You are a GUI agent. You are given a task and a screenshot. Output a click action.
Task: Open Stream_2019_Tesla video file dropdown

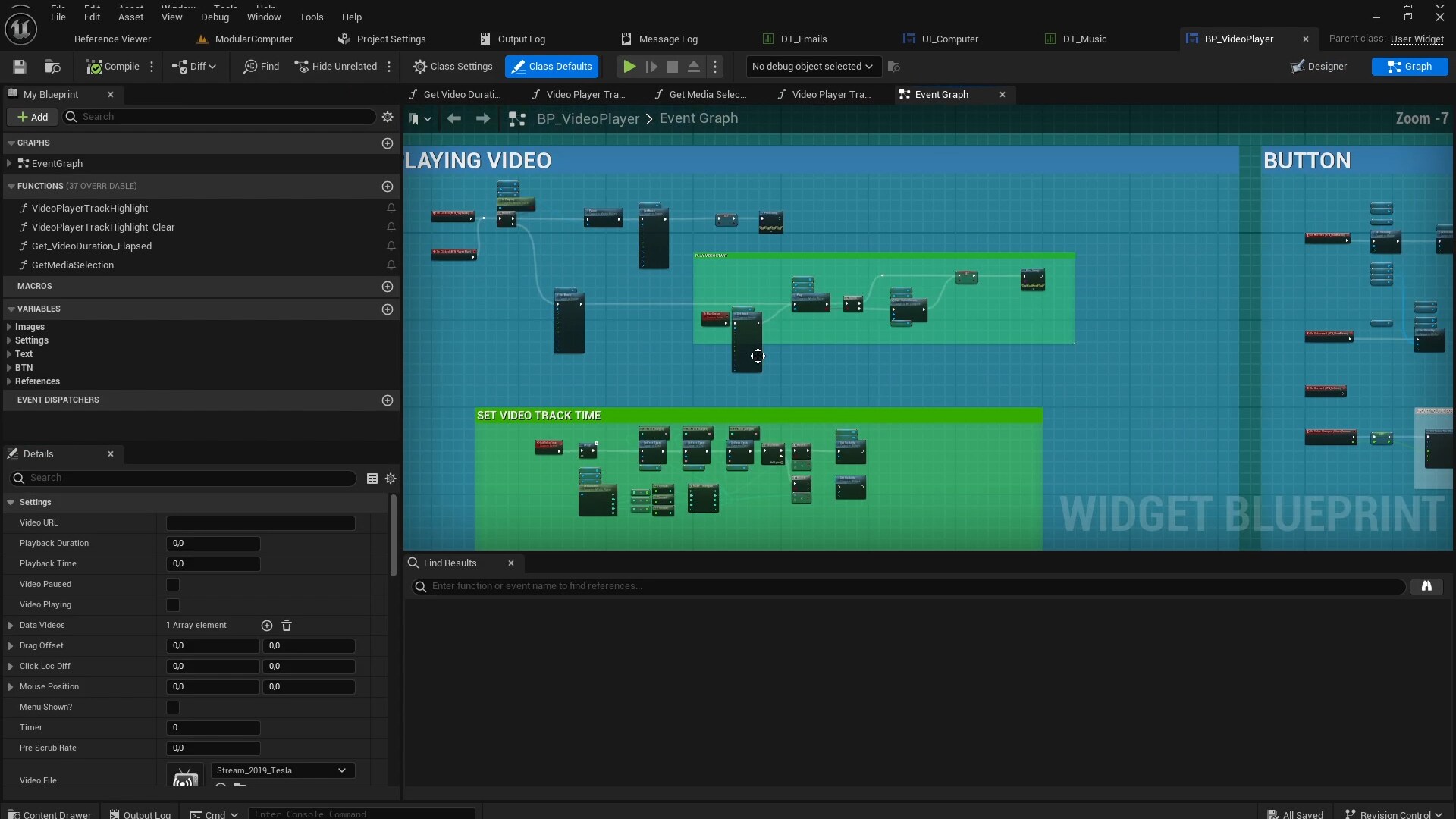pos(282,770)
